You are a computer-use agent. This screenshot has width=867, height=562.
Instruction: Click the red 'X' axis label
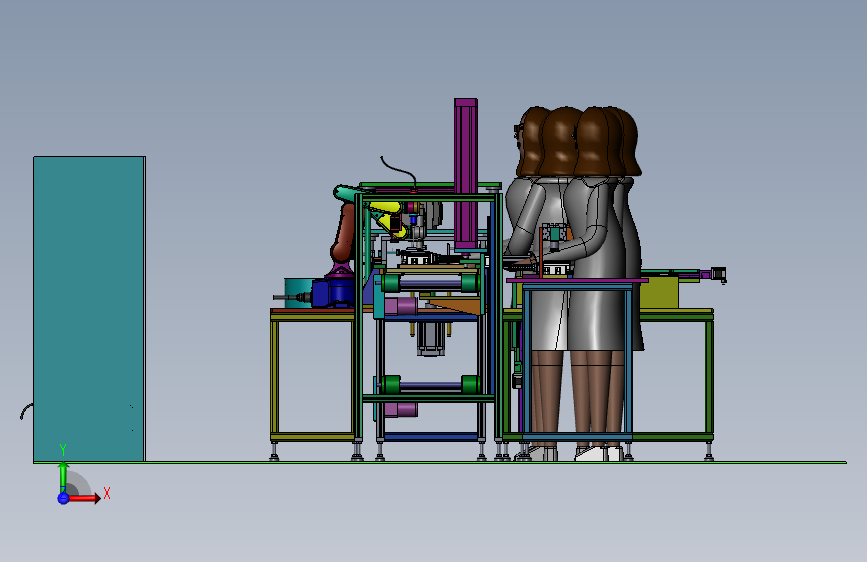click(x=107, y=493)
